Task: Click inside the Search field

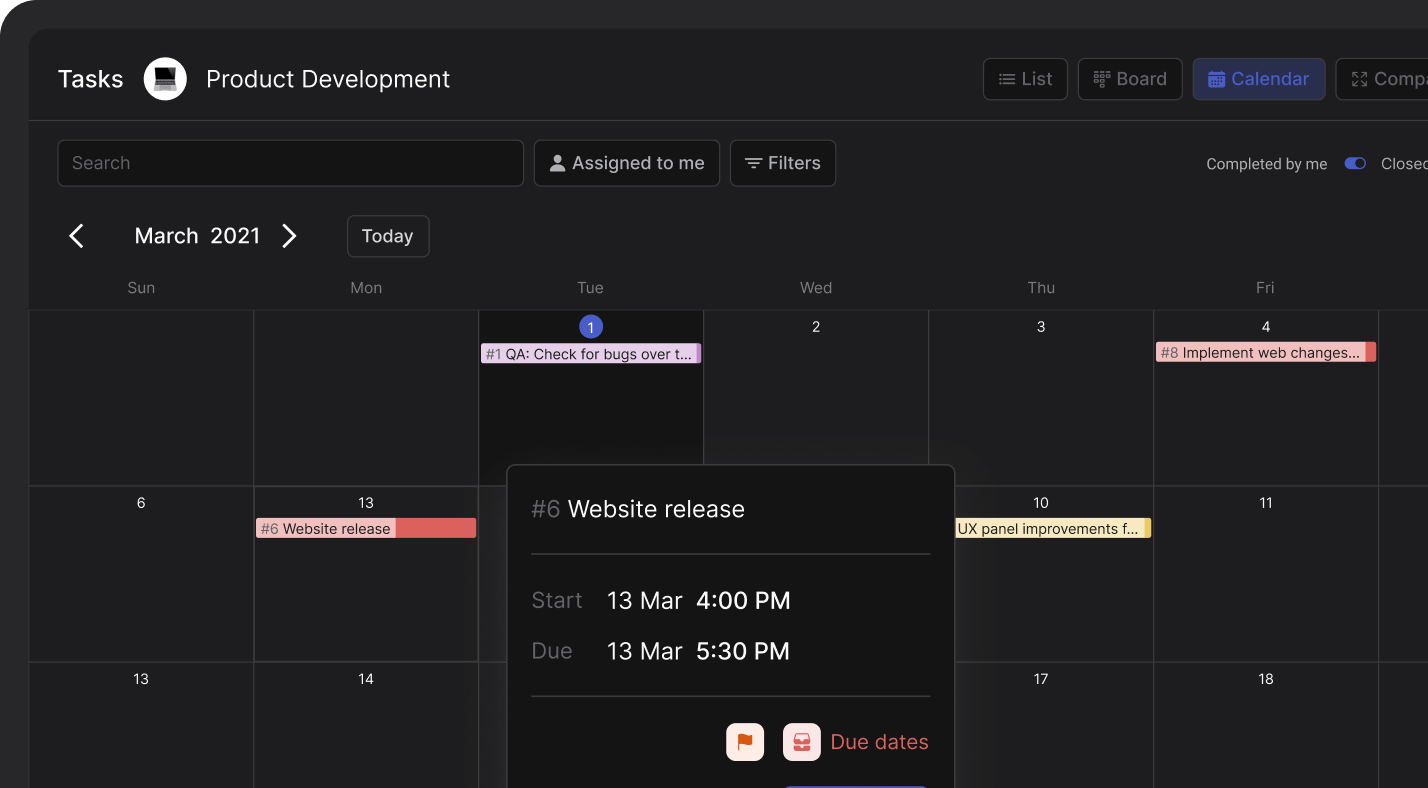Action: (290, 162)
